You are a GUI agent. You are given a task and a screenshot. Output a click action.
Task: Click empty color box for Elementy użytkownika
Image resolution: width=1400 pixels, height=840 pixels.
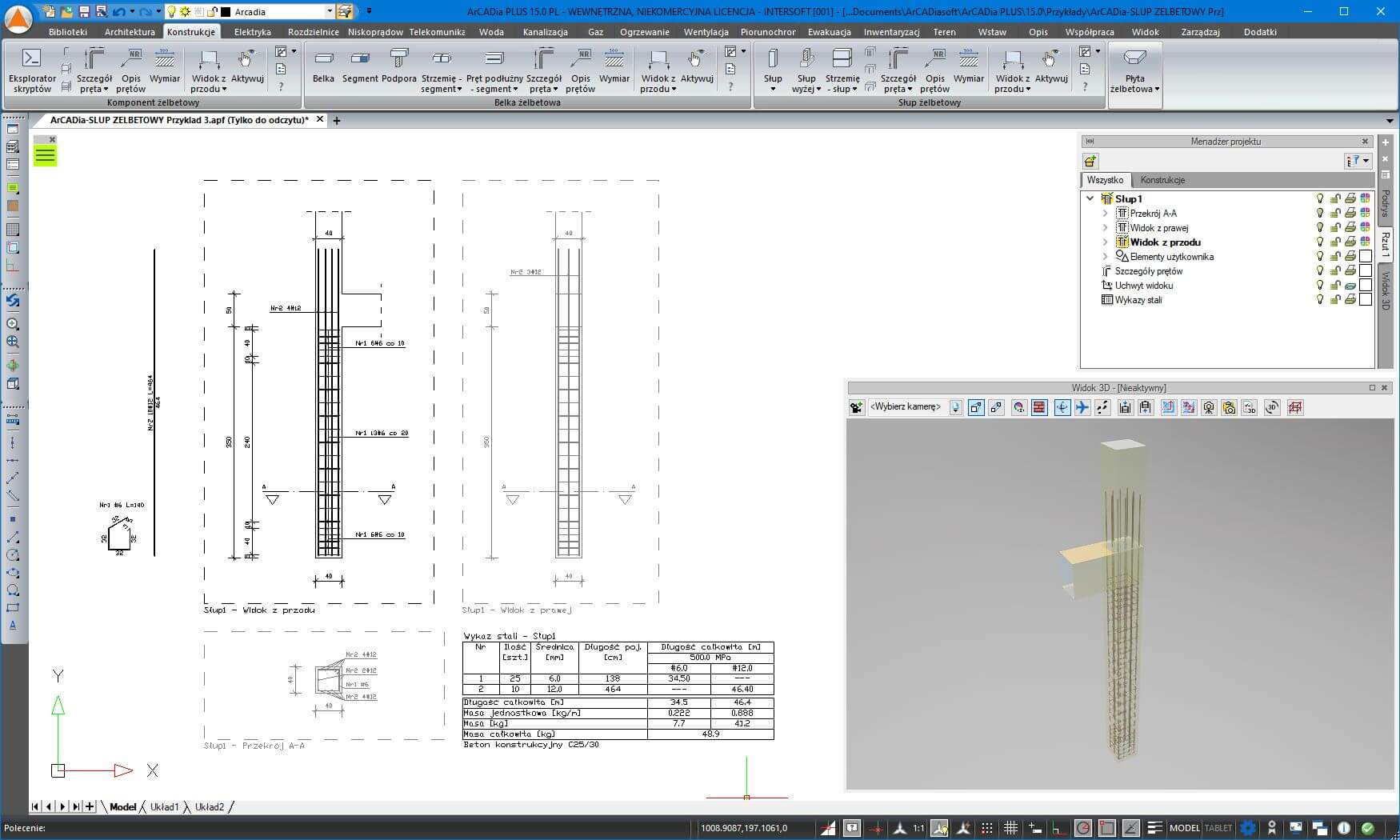click(1366, 256)
